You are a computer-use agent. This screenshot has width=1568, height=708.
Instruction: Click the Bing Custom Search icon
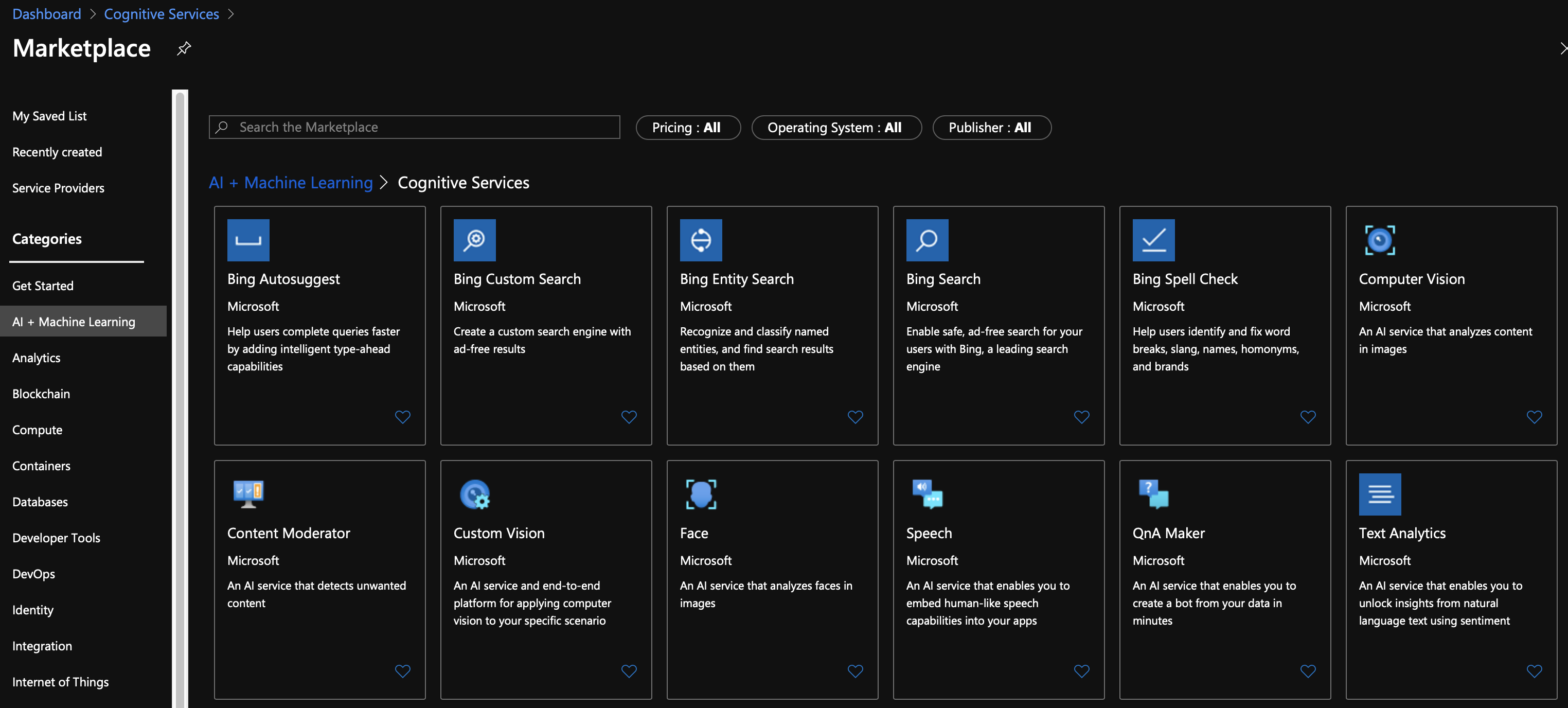coord(475,240)
